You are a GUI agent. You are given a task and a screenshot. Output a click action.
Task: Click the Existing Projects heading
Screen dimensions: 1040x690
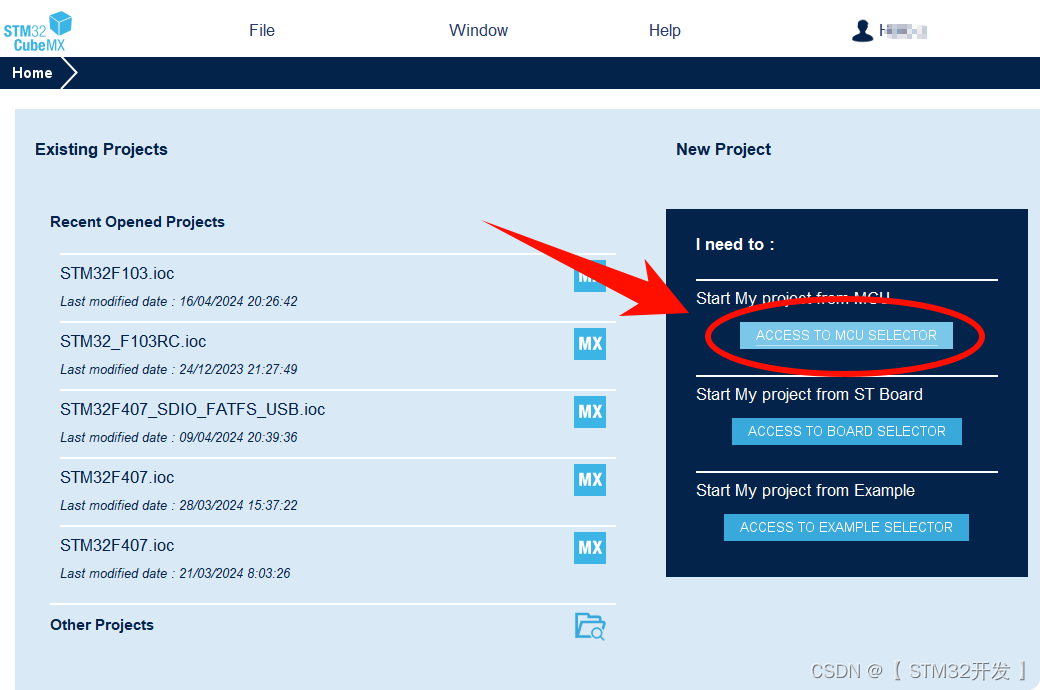pyautogui.click(x=101, y=149)
